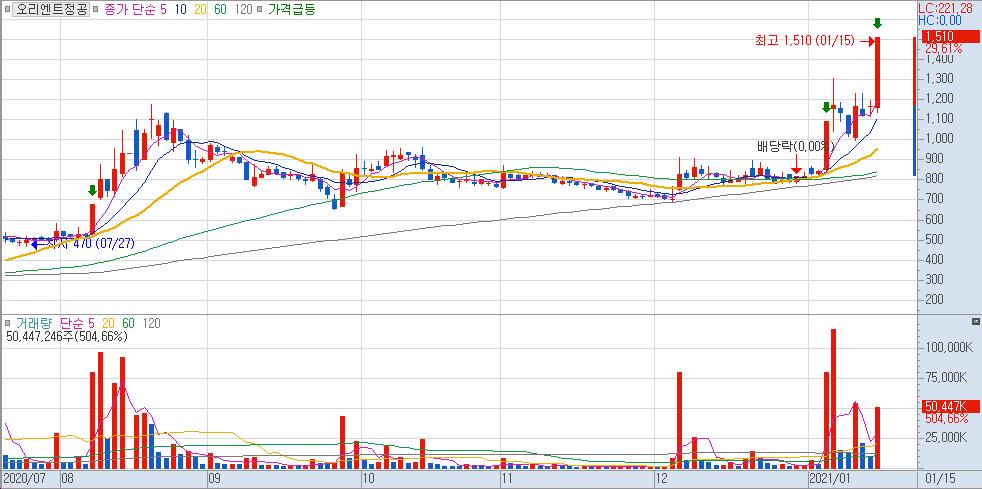Click the 거래량 volume indicator label
Viewport: 982px width, 489px height.
35,323
